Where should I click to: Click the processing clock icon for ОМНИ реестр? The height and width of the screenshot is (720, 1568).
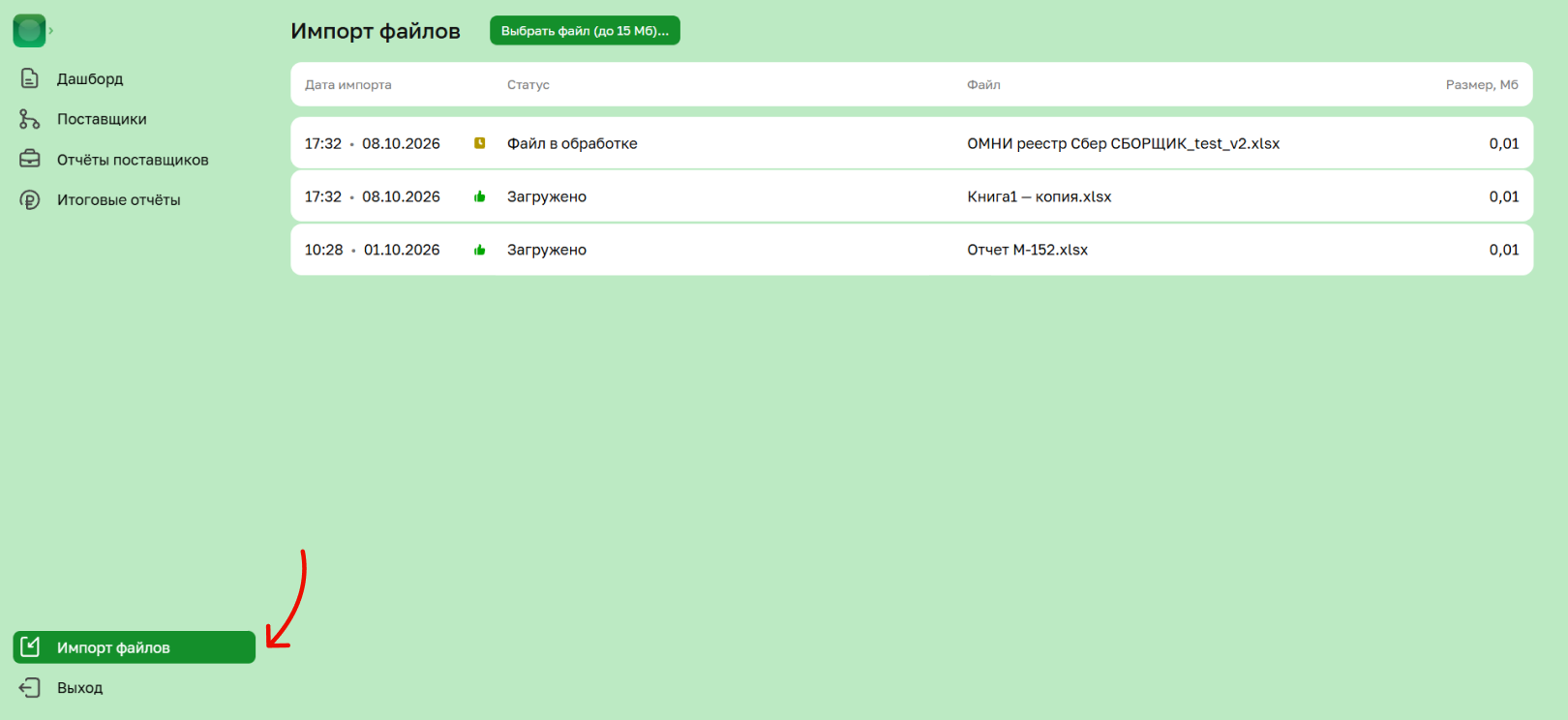[x=479, y=143]
